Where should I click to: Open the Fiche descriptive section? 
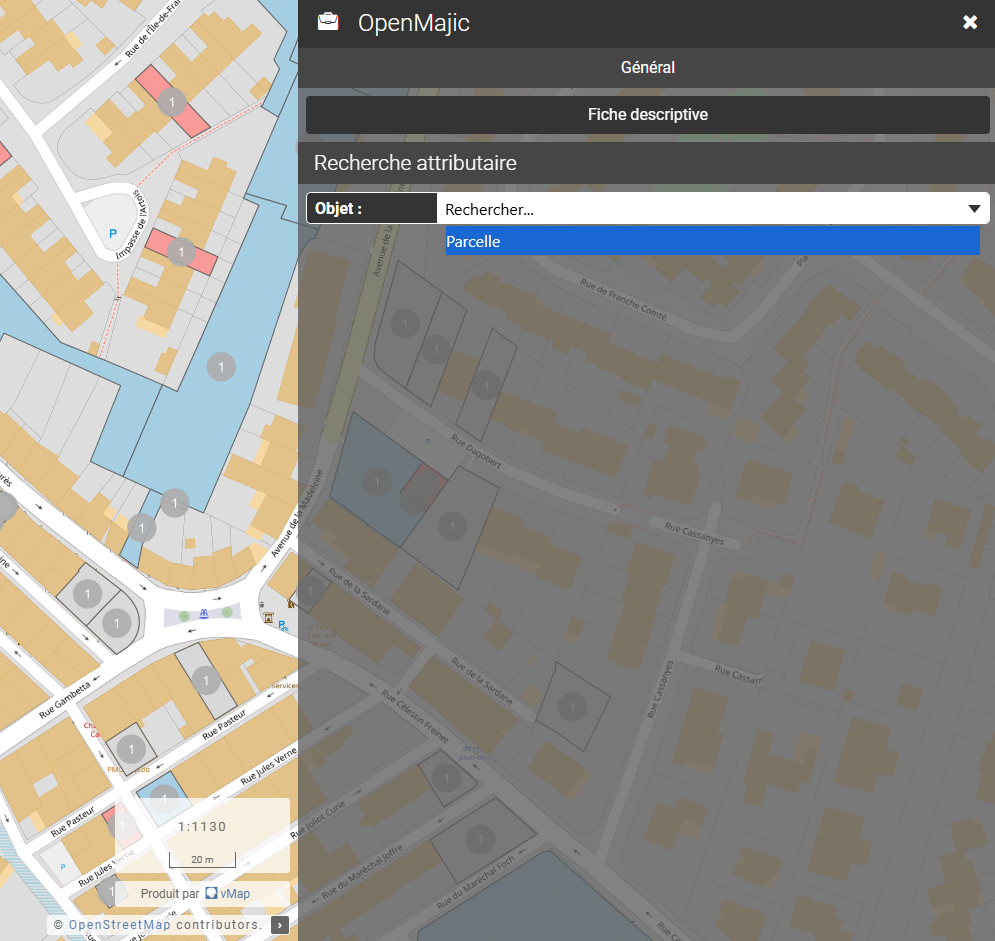[647, 114]
